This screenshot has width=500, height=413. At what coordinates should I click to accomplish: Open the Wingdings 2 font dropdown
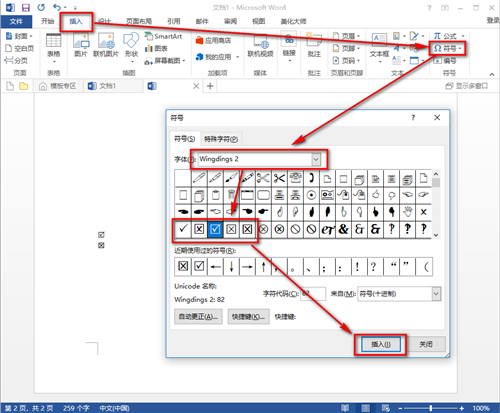pyautogui.click(x=316, y=159)
